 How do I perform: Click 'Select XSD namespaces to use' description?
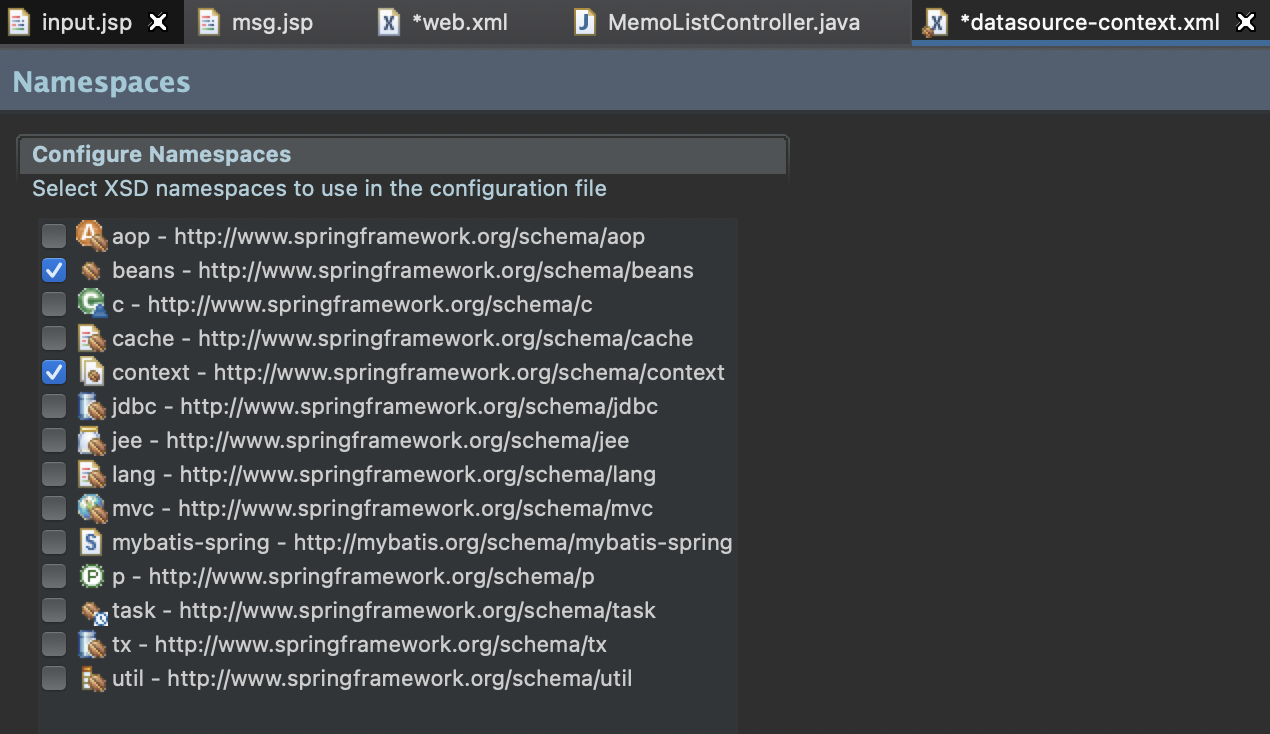click(319, 188)
